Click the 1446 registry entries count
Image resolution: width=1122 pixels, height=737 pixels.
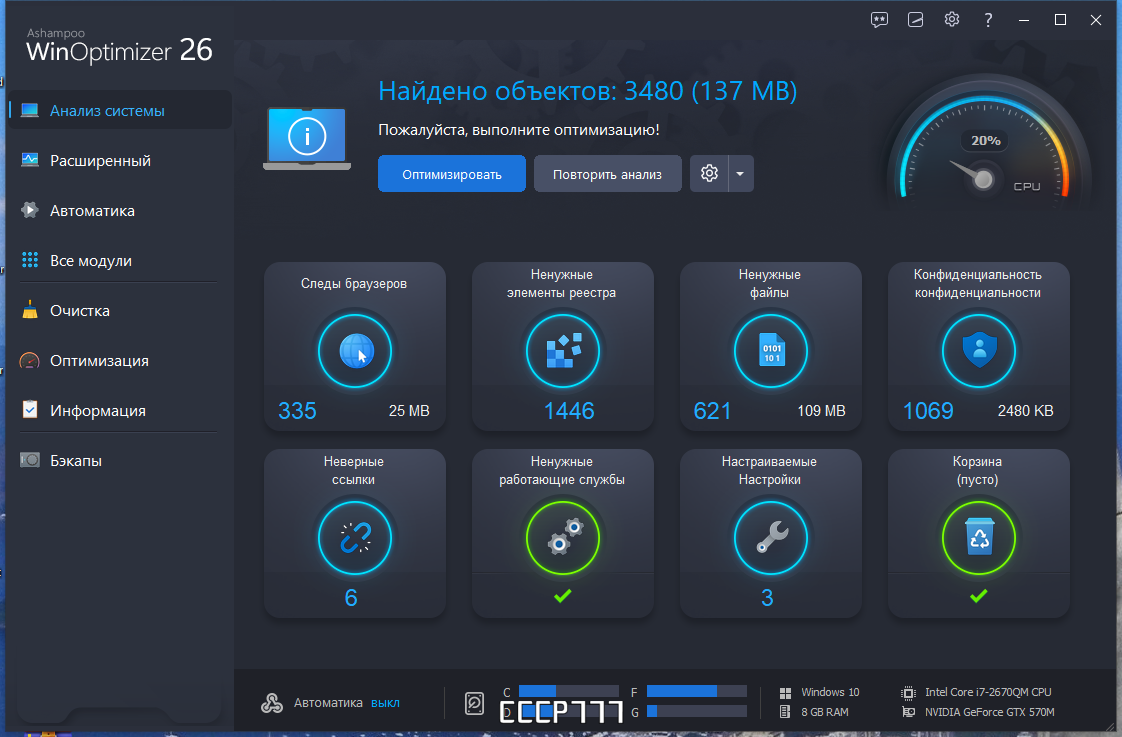[x=569, y=411]
